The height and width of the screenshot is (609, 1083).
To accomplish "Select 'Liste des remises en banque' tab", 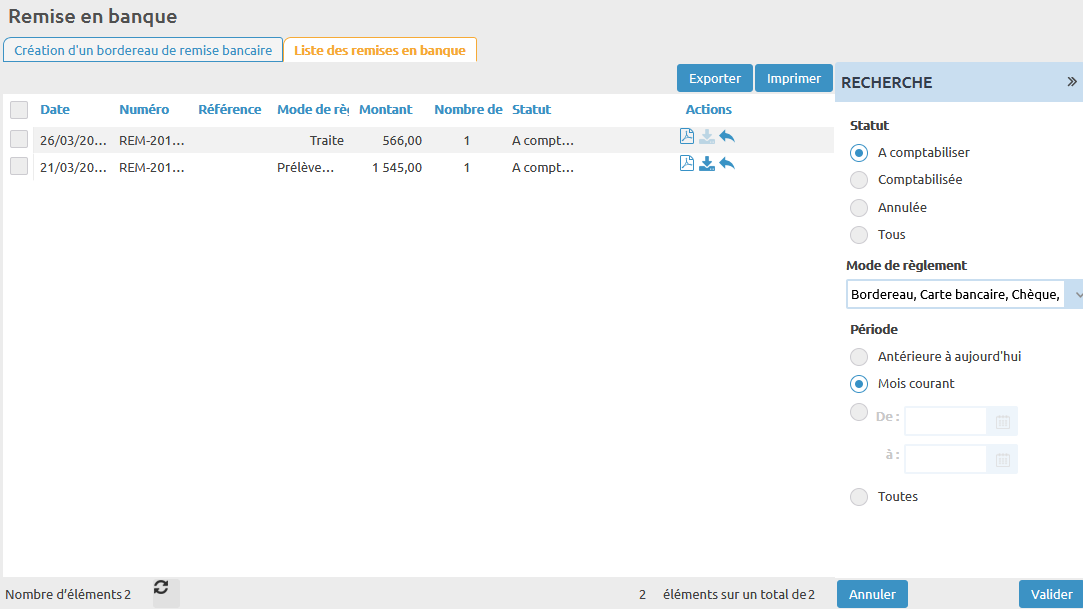I will (380, 50).
